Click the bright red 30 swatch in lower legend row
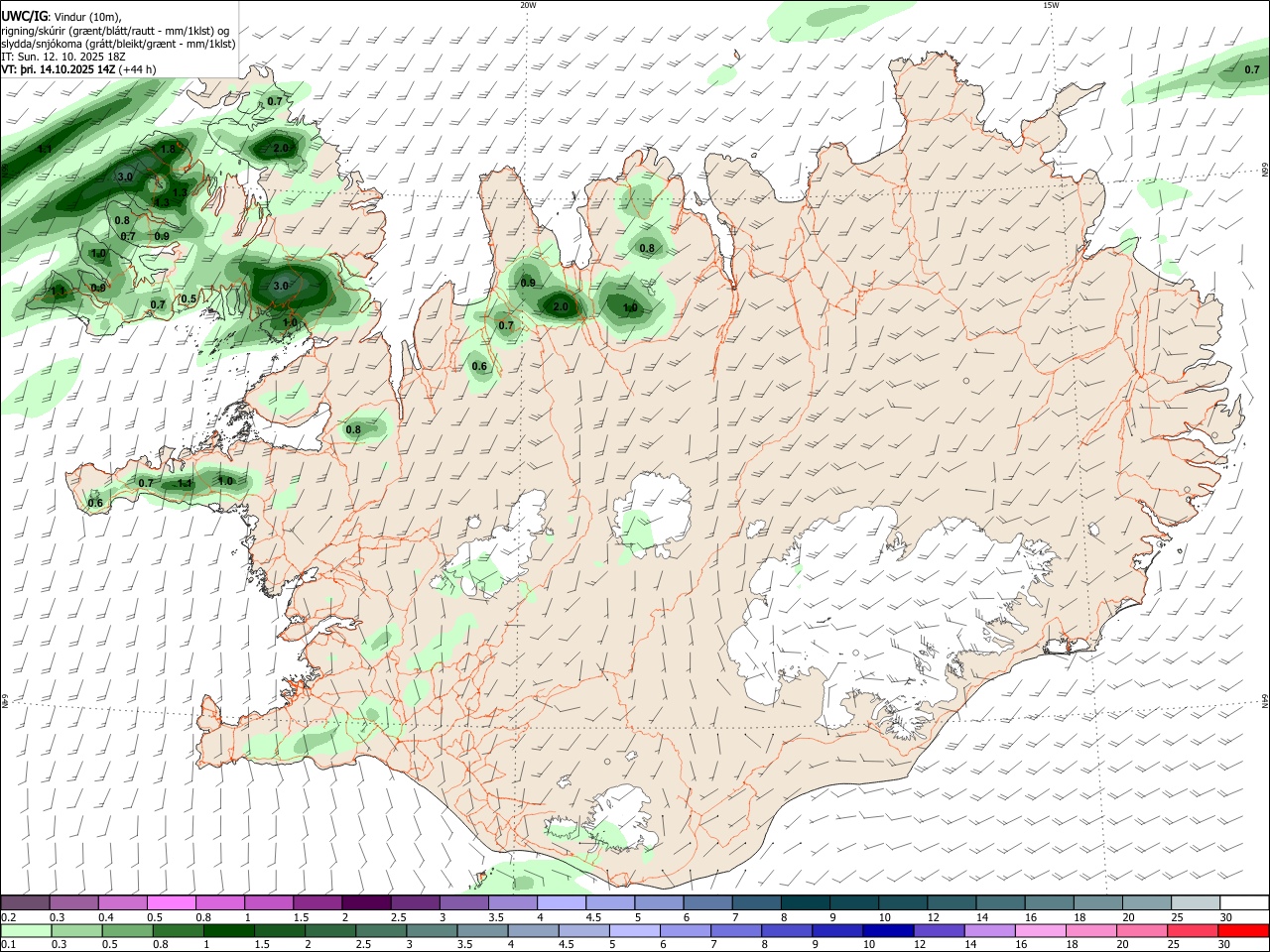The height and width of the screenshot is (952, 1270). point(1243,930)
